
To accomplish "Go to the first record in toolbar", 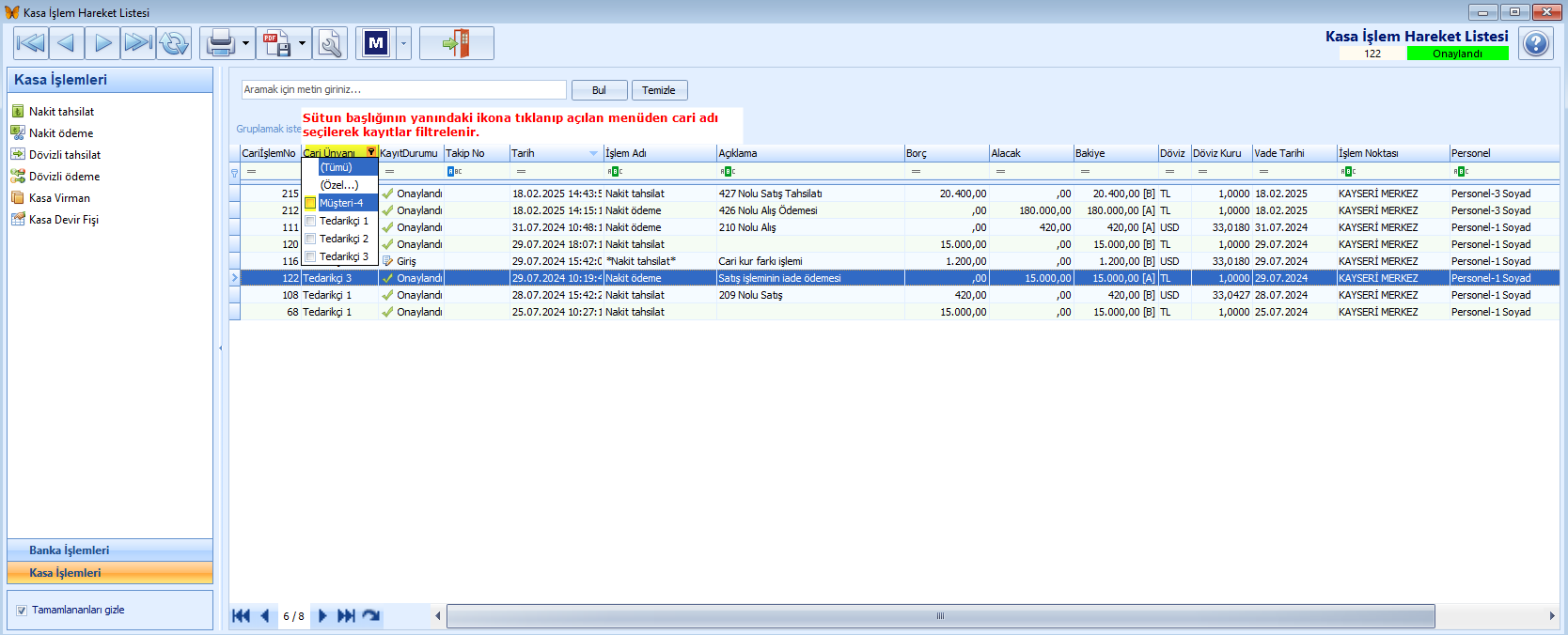I will pos(30,43).
